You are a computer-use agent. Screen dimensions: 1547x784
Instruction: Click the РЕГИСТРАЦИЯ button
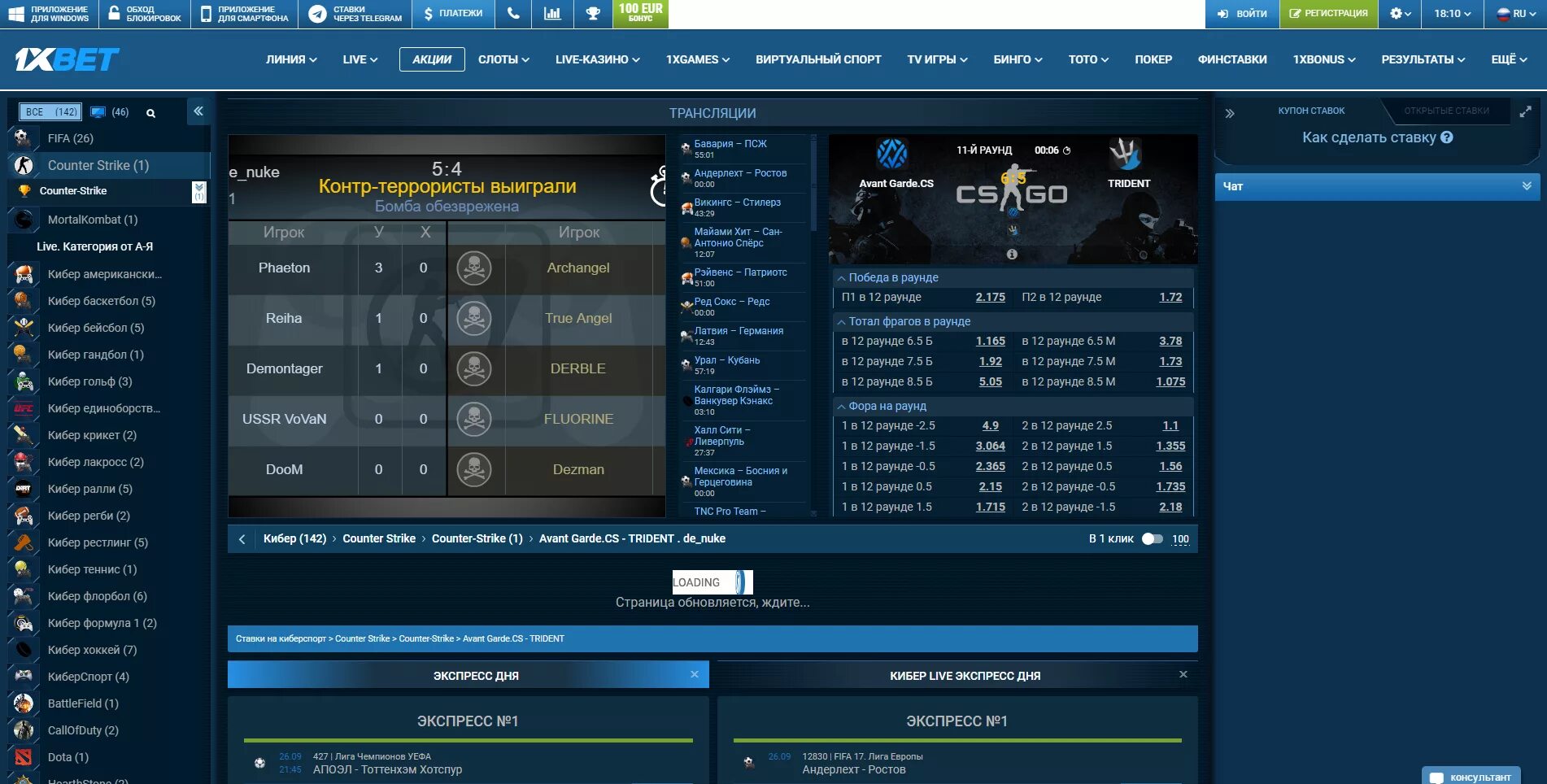1329,14
